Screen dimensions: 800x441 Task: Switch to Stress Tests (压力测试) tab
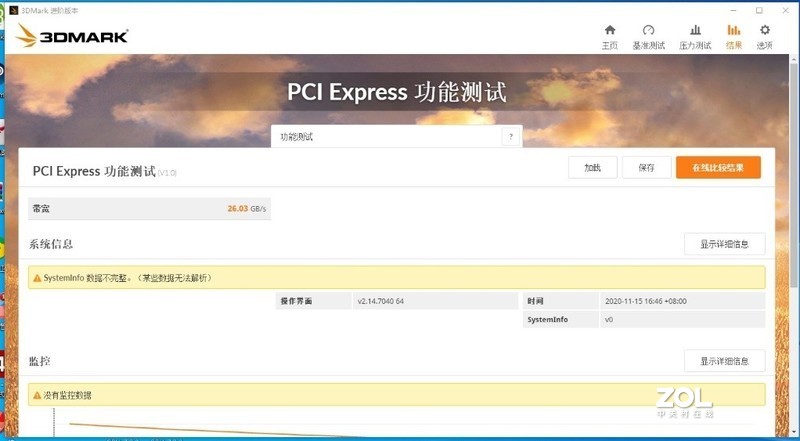[x=695, y=37]
